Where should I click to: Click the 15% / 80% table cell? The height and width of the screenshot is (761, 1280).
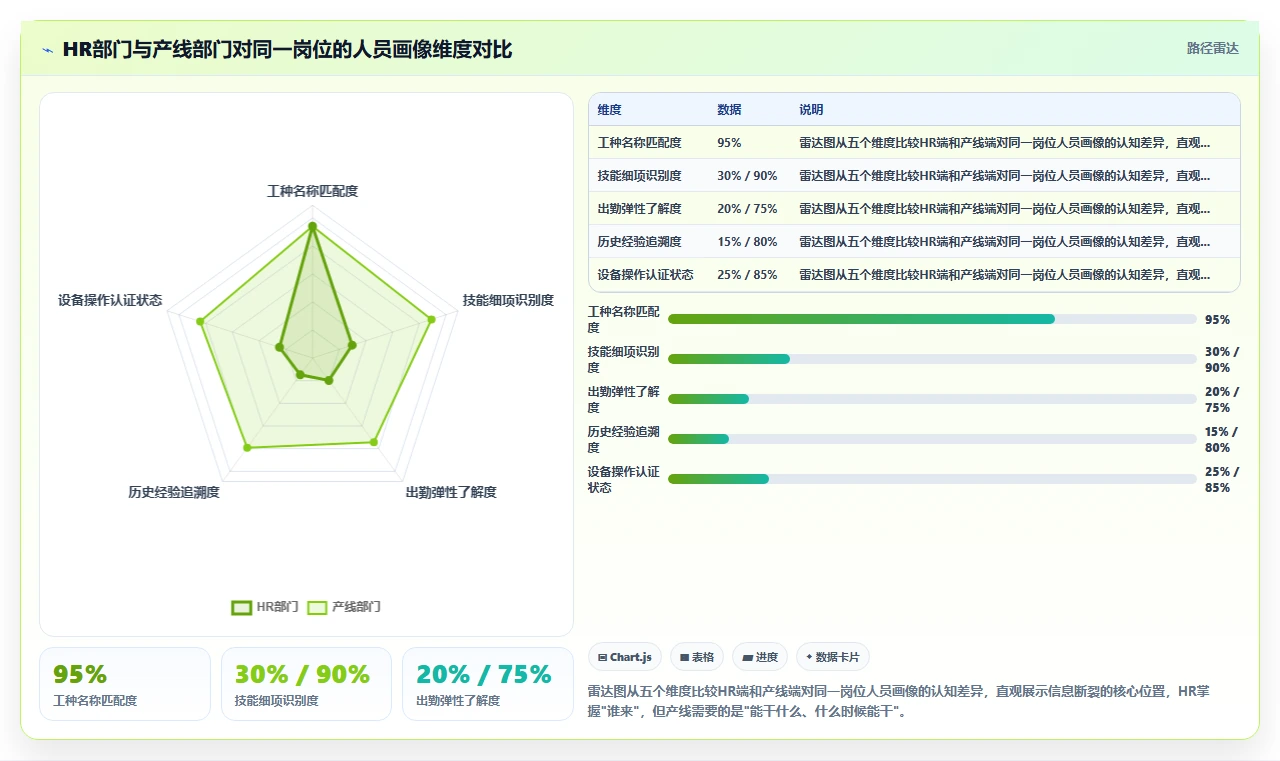point(747,242)
